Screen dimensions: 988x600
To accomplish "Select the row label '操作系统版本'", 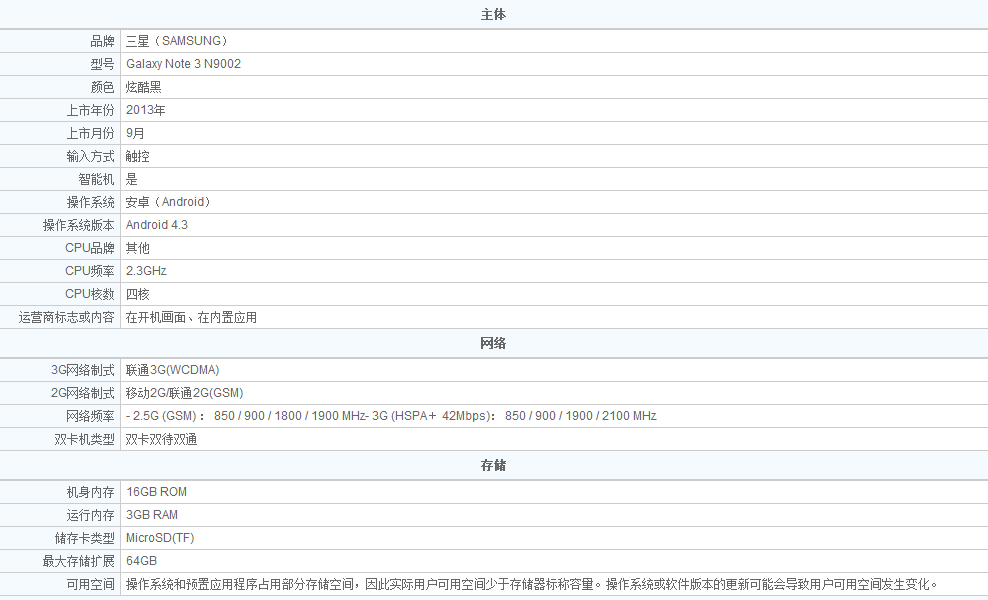I will point(79,225).
